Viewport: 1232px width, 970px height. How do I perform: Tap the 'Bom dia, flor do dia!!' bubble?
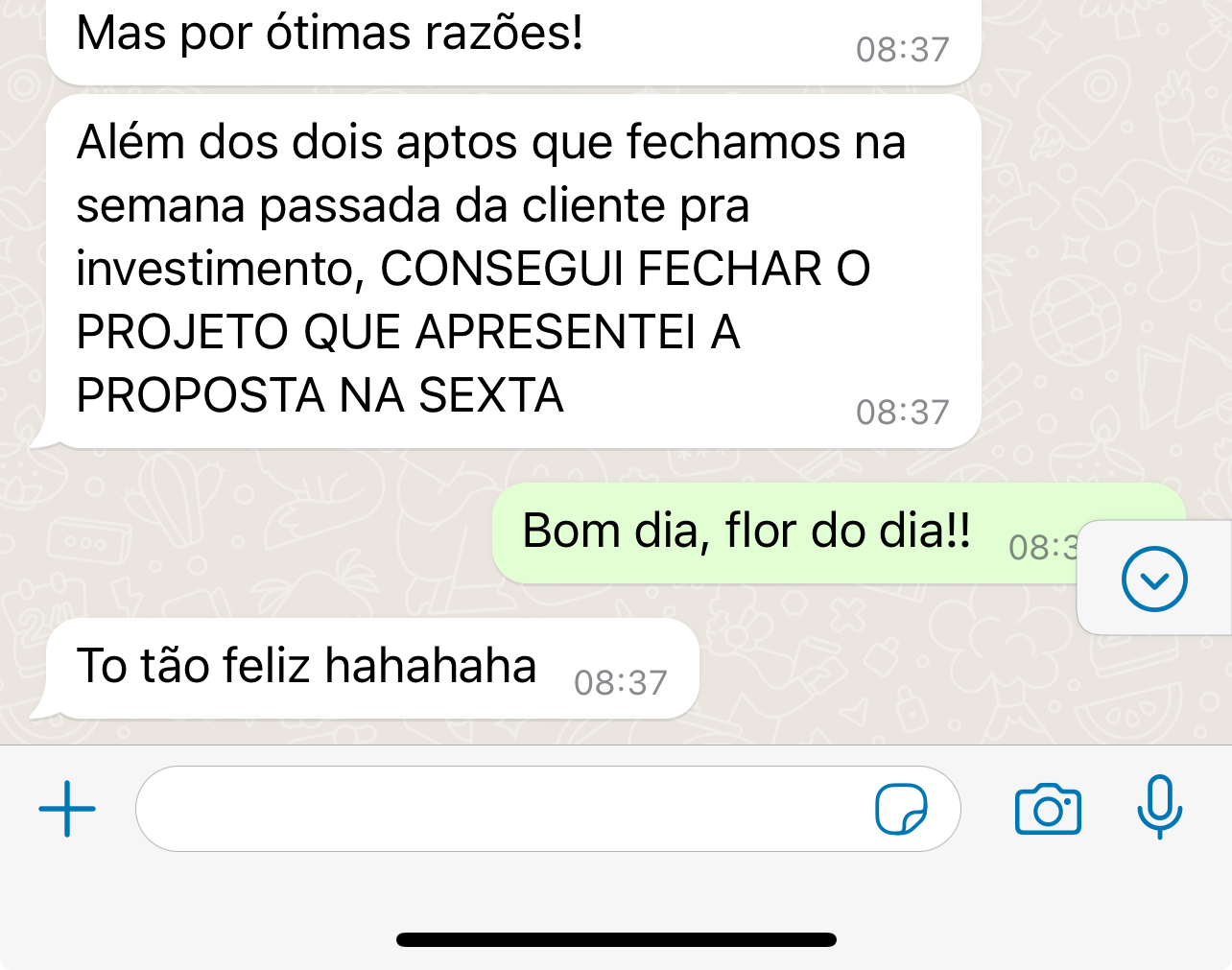pyautogui.click(x=839, y=532)
